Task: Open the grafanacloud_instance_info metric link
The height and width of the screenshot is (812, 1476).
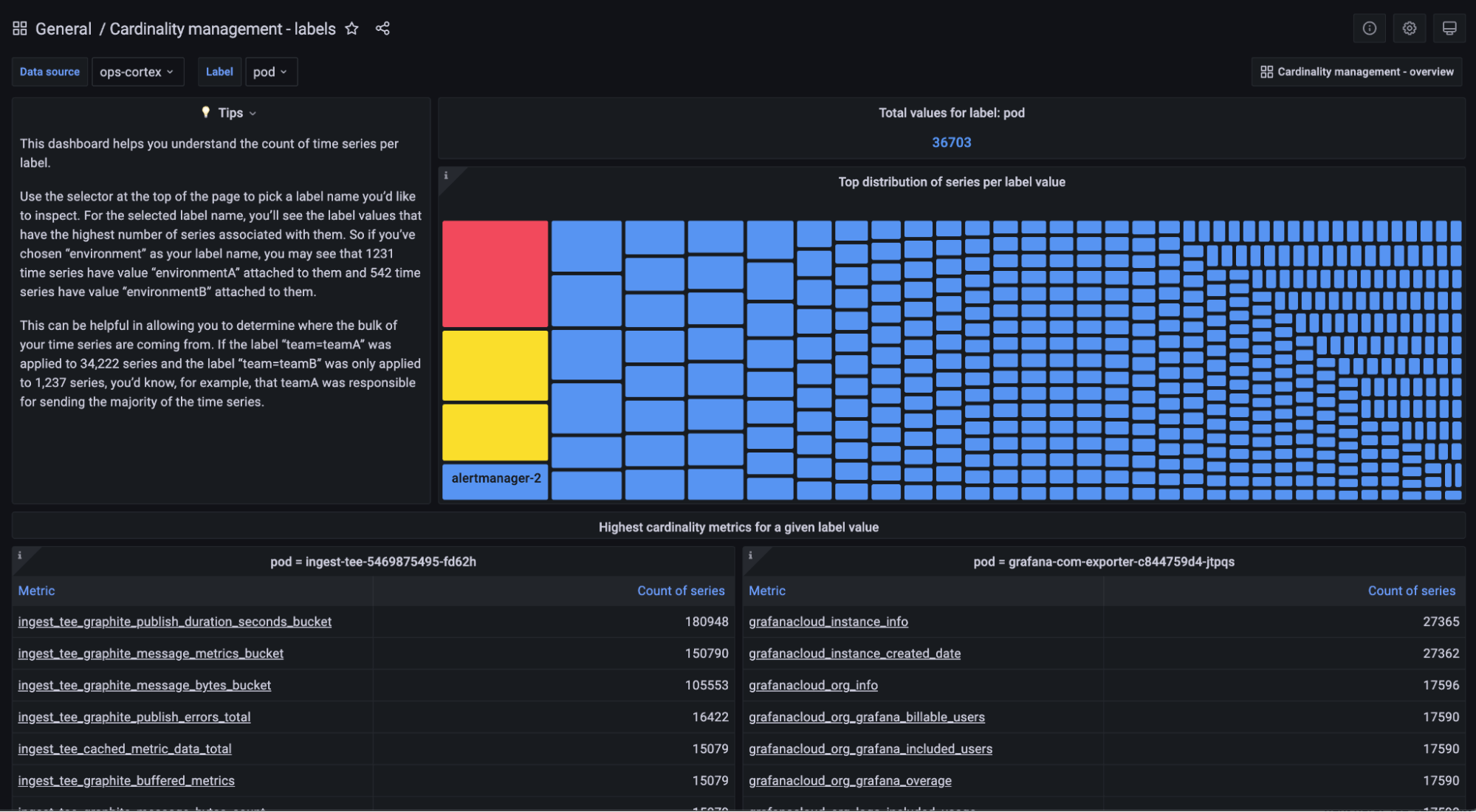Action: (x=828, y=622)
